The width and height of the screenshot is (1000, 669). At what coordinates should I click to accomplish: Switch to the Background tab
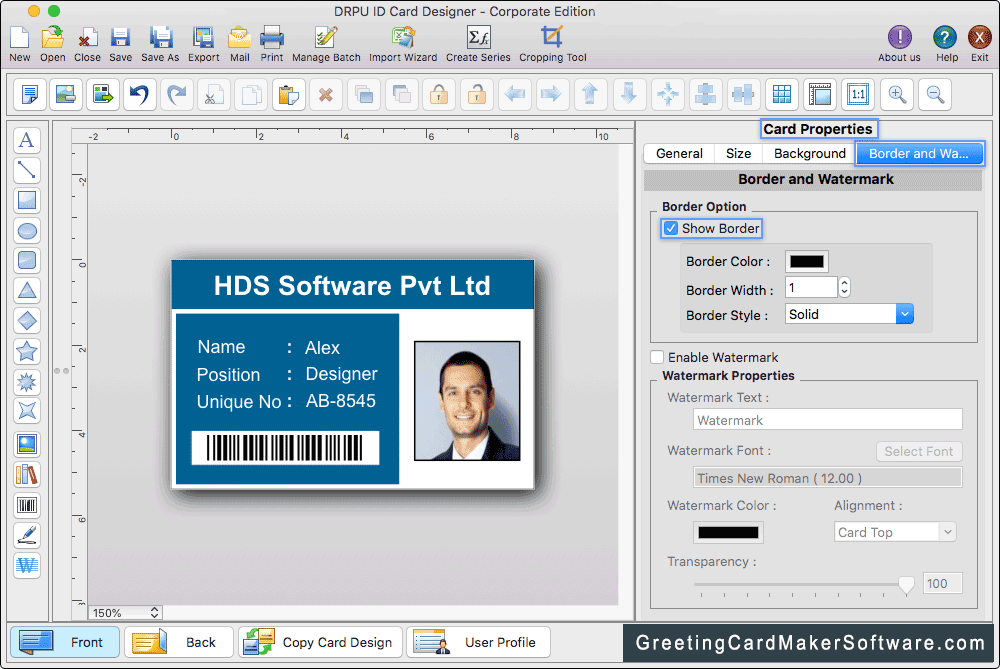[809, 154]
